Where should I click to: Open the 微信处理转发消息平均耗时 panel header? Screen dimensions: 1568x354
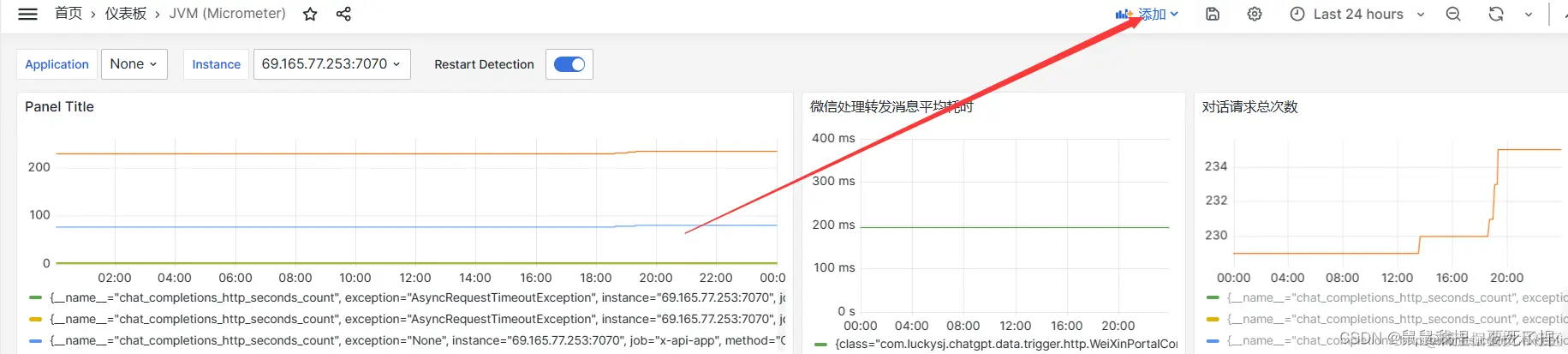(891, 107)
